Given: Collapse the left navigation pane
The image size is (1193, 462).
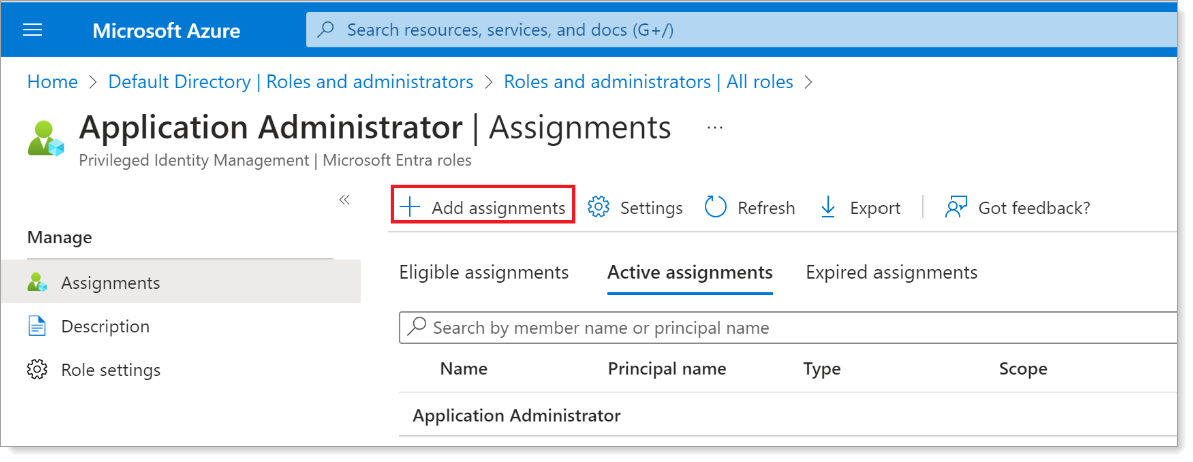Looking at the screenshot, I should coord(344,199).
